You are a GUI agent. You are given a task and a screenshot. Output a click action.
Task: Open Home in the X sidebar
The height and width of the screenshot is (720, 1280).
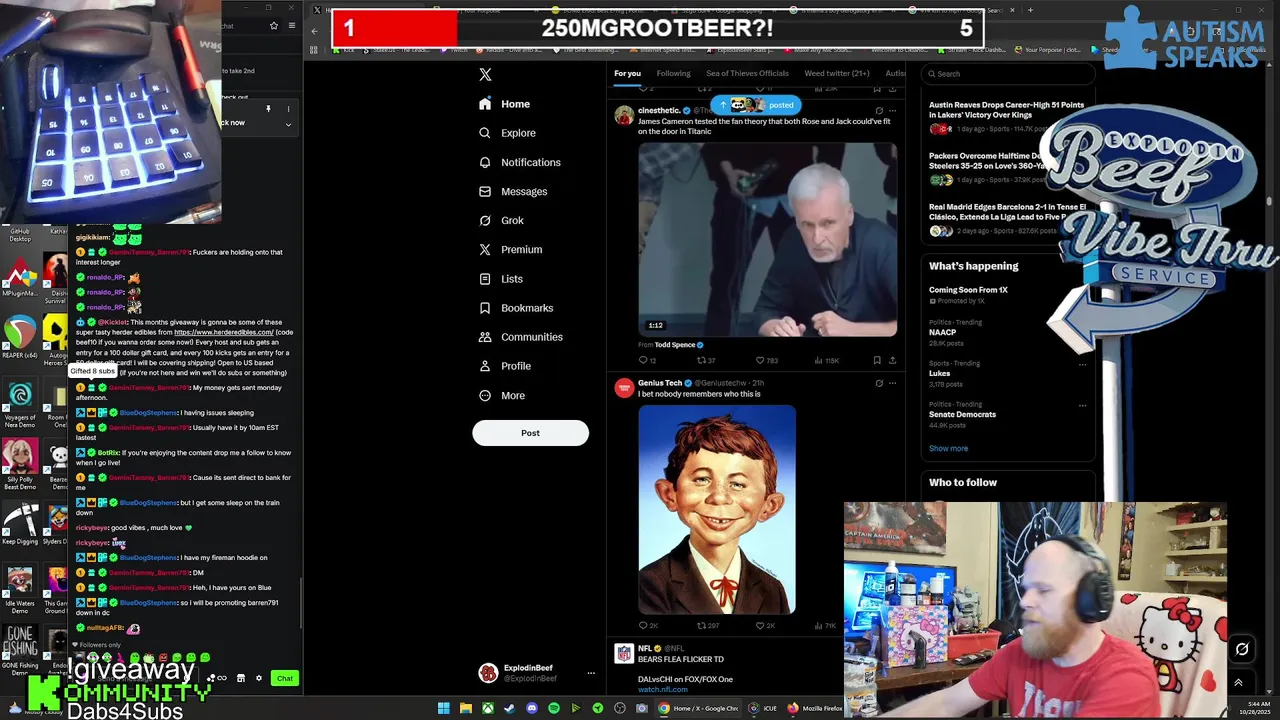pos(505,104)
